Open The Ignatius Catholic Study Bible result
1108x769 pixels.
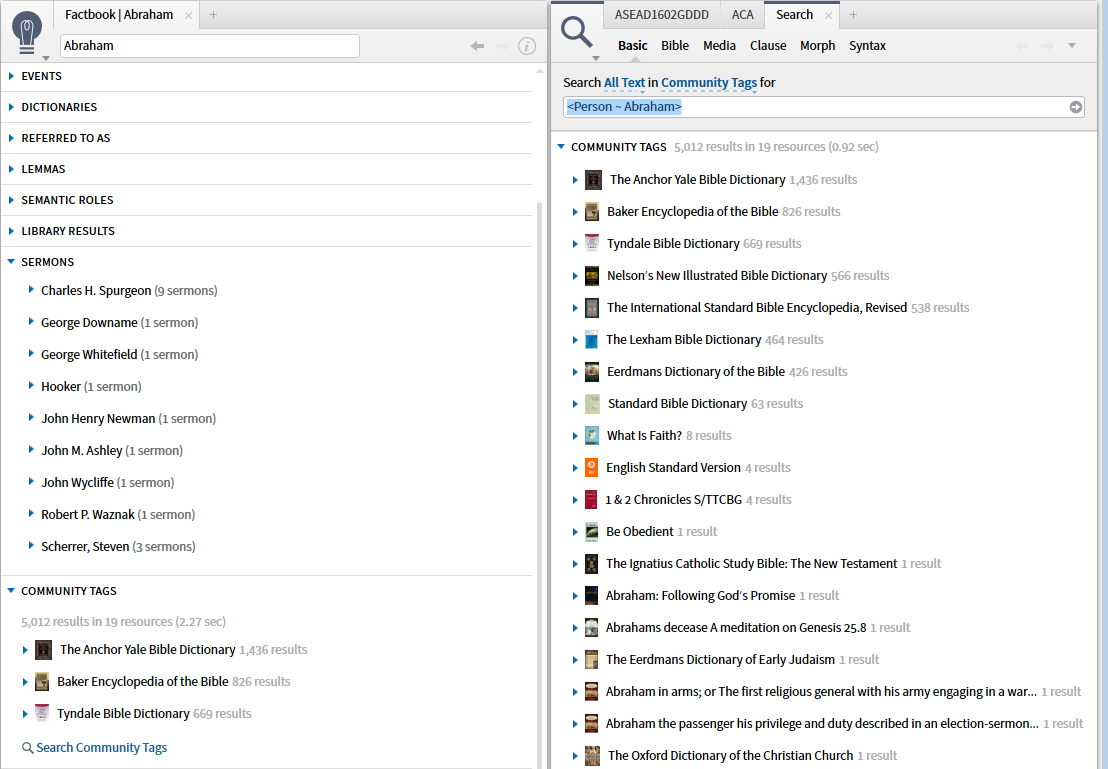[751, 564]
